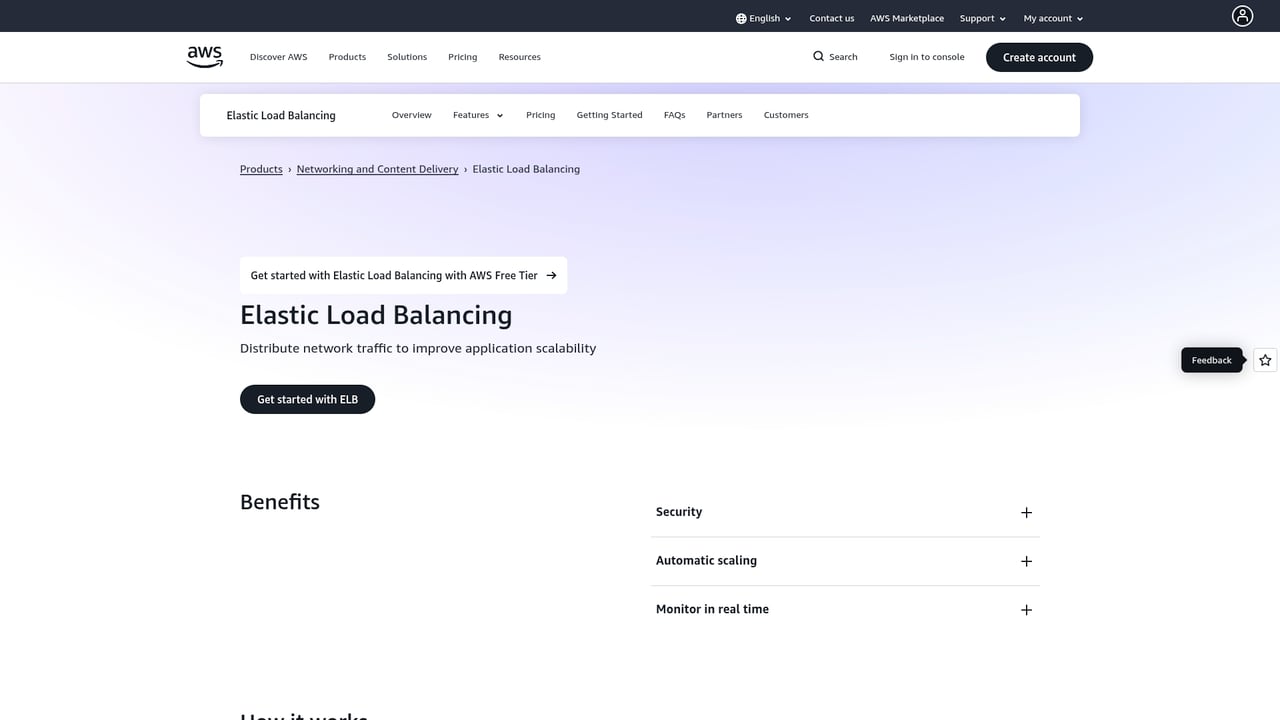
Task: Switch to the FAQs tab
Action: coord(674,115)
